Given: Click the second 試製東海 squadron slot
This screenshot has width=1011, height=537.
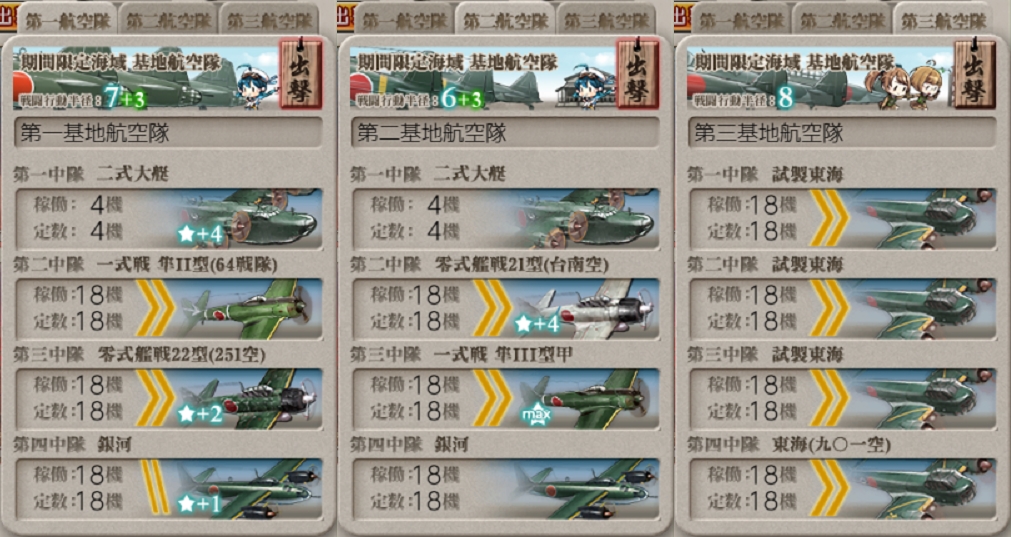Looking at the screenshot, I should tap(843, 309).
